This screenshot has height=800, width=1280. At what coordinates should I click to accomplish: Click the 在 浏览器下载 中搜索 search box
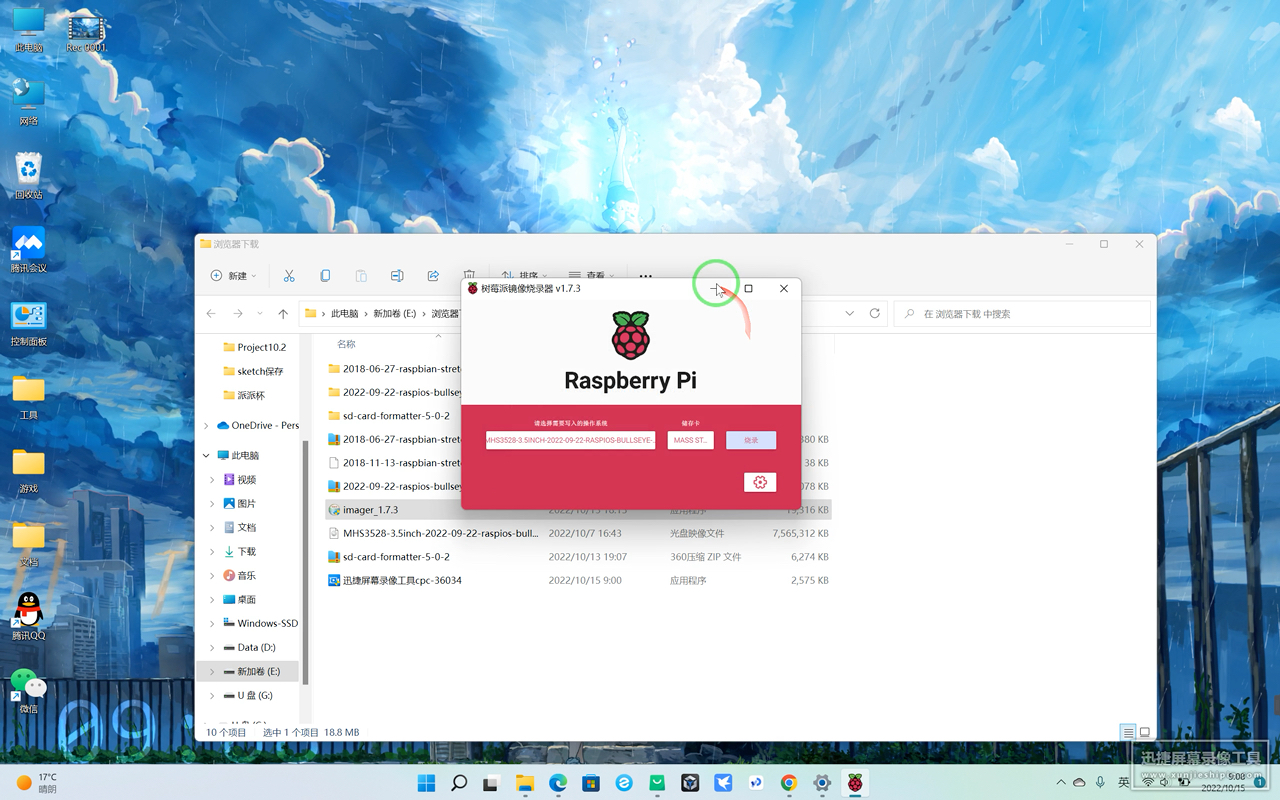(1022, 314)
